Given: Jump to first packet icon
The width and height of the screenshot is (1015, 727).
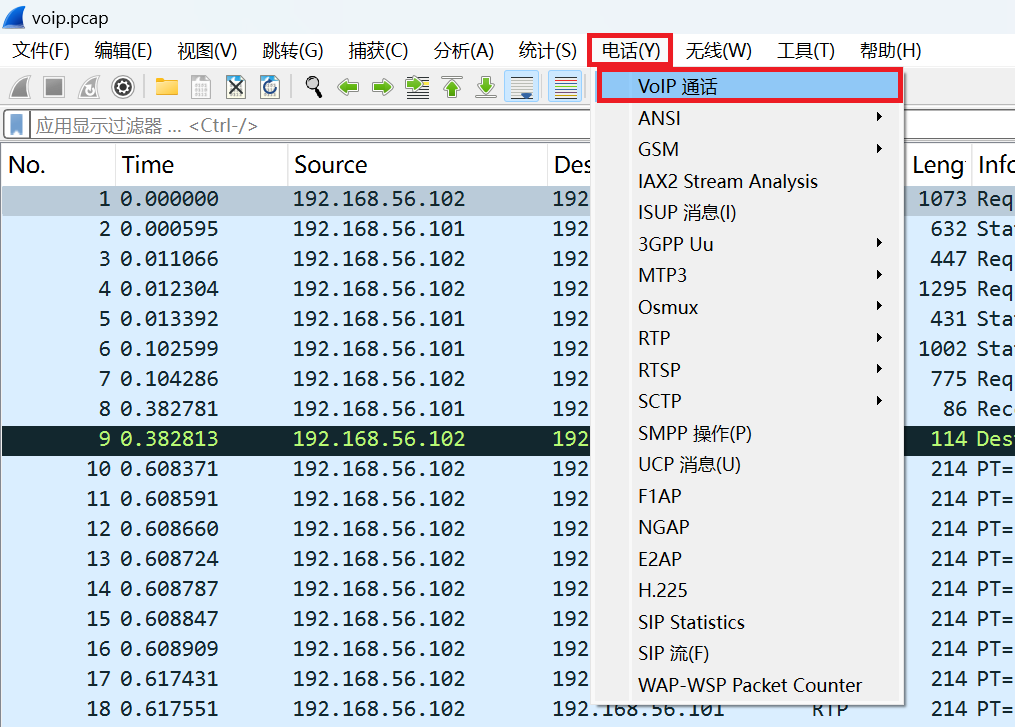Looking at the screenshot, I should pyautogui.click(x=452, y=87).
